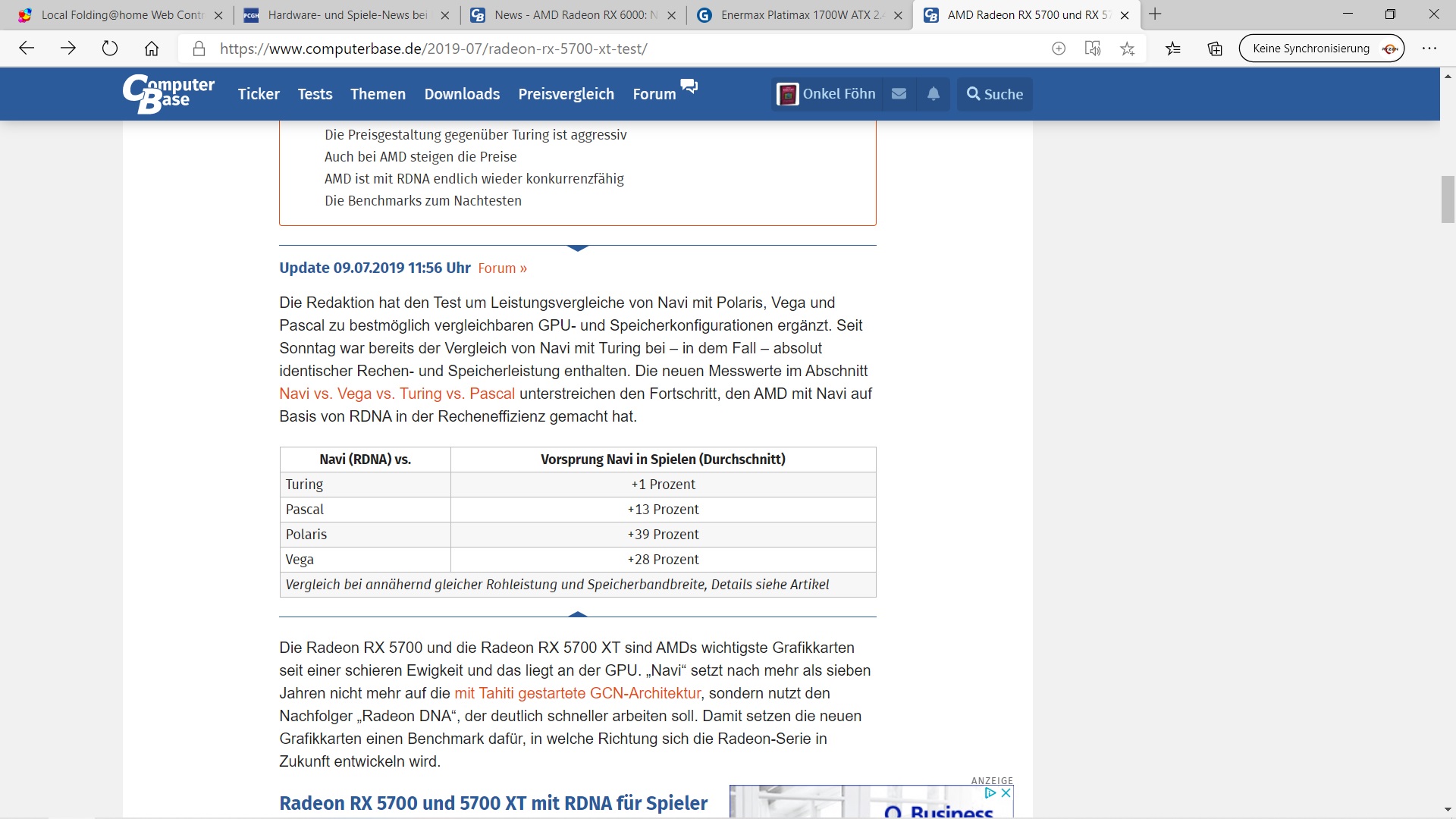Collapse update box via top arrow
1456x819 pixels.
click(578, 248)
